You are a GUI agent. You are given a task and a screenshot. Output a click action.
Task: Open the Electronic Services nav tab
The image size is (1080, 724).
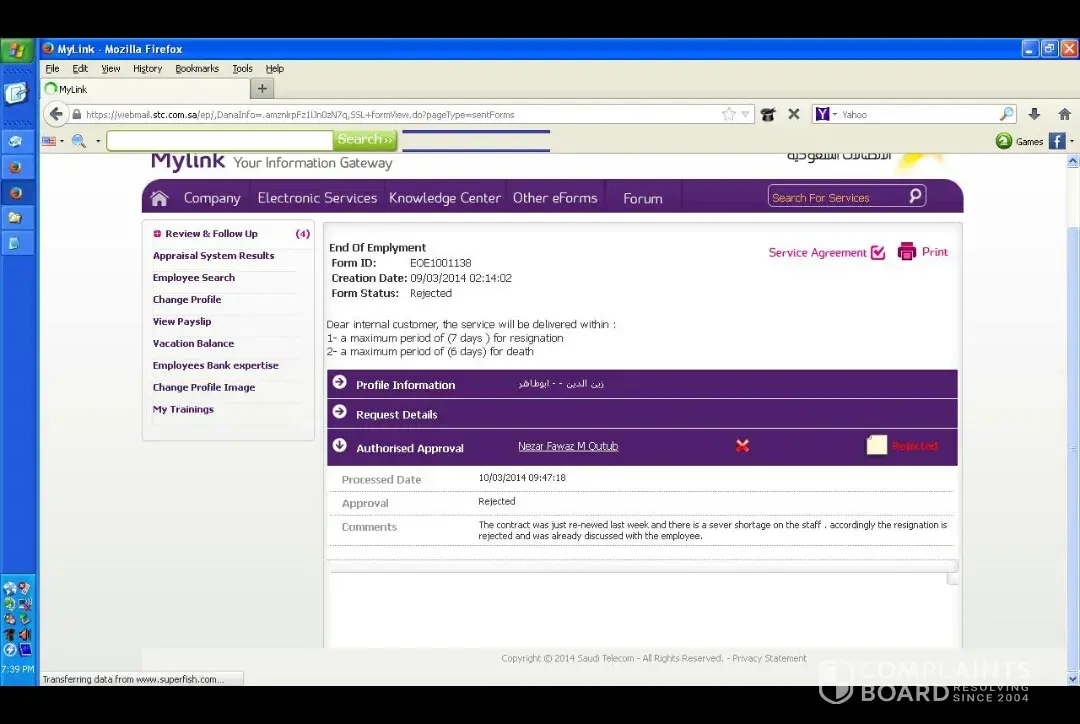[x=317, y=198]
